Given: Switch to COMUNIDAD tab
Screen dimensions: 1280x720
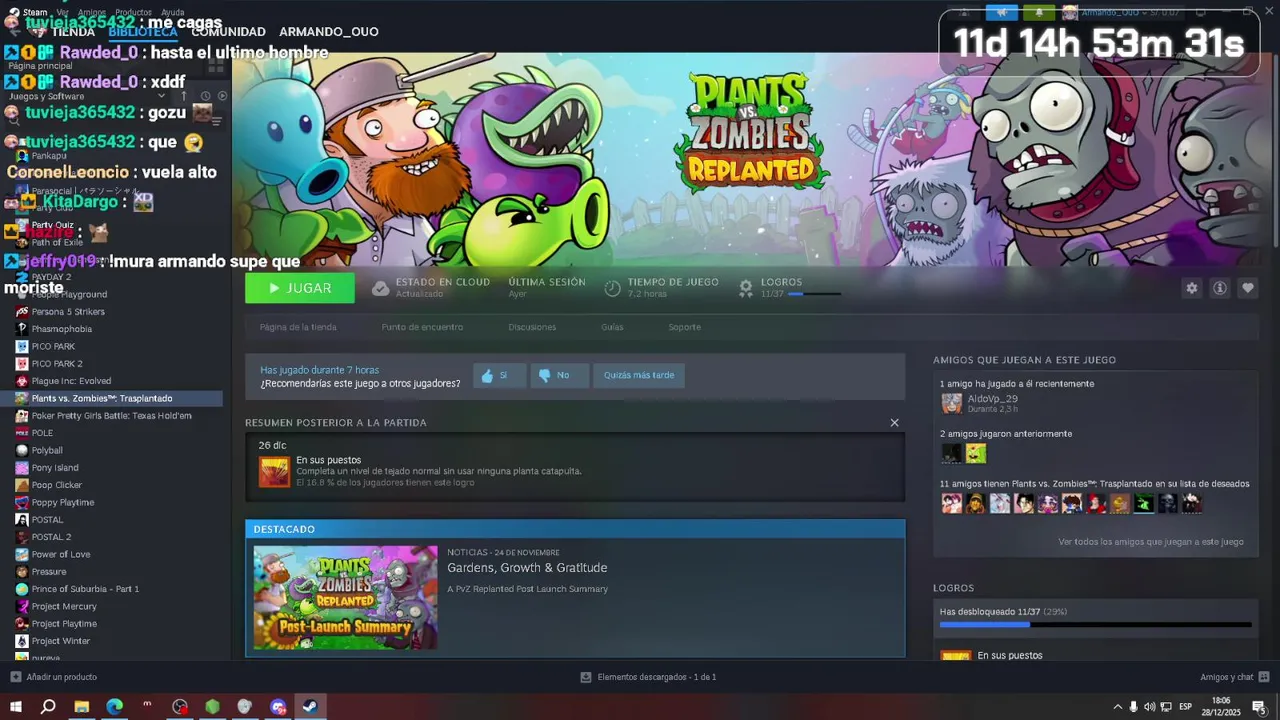Looking at the screenshot, I should coord(228,32).
